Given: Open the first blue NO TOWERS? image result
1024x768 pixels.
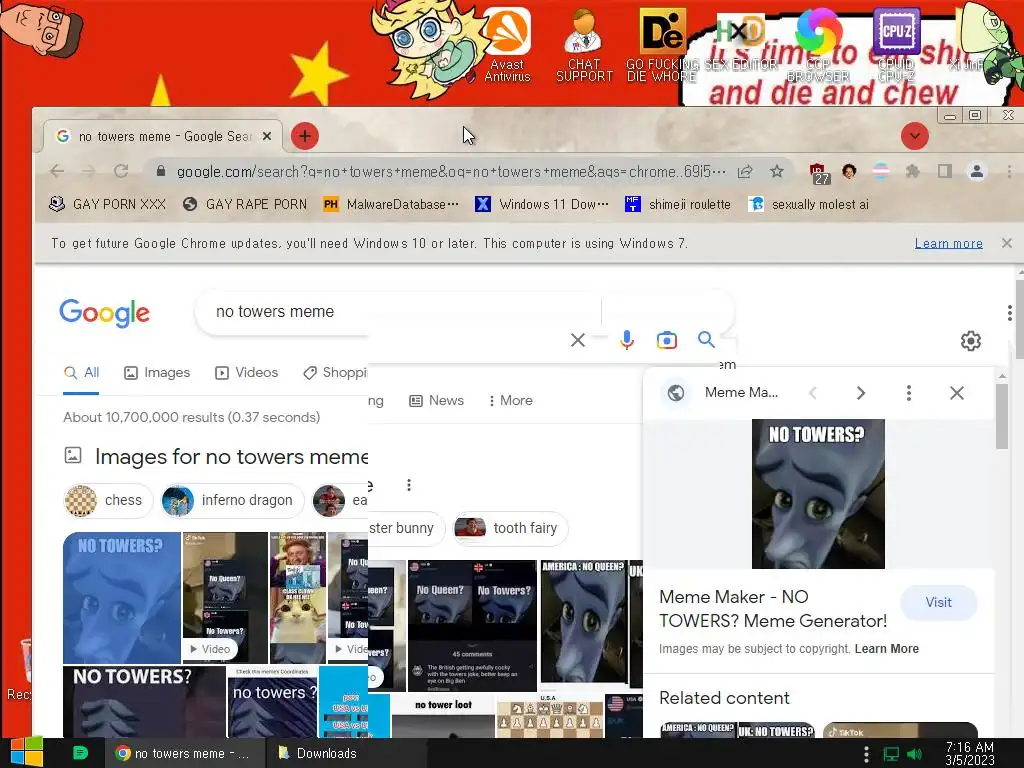Looking at the screenshot, I should click(x=122, y=598).
